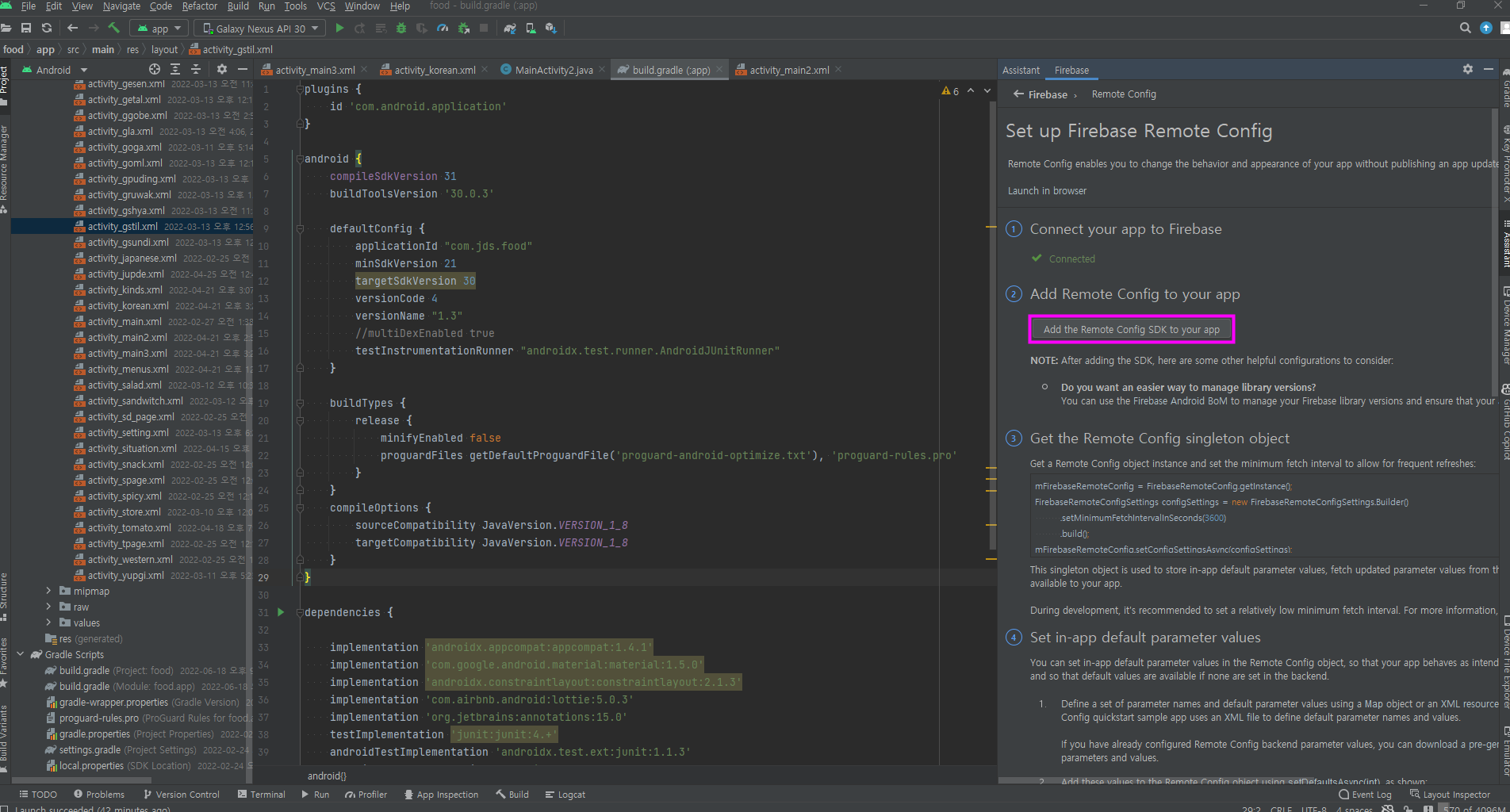1510x812 pixels.
Task: Expand all tree nodes icon in Project pane
Action: (175, 70)
